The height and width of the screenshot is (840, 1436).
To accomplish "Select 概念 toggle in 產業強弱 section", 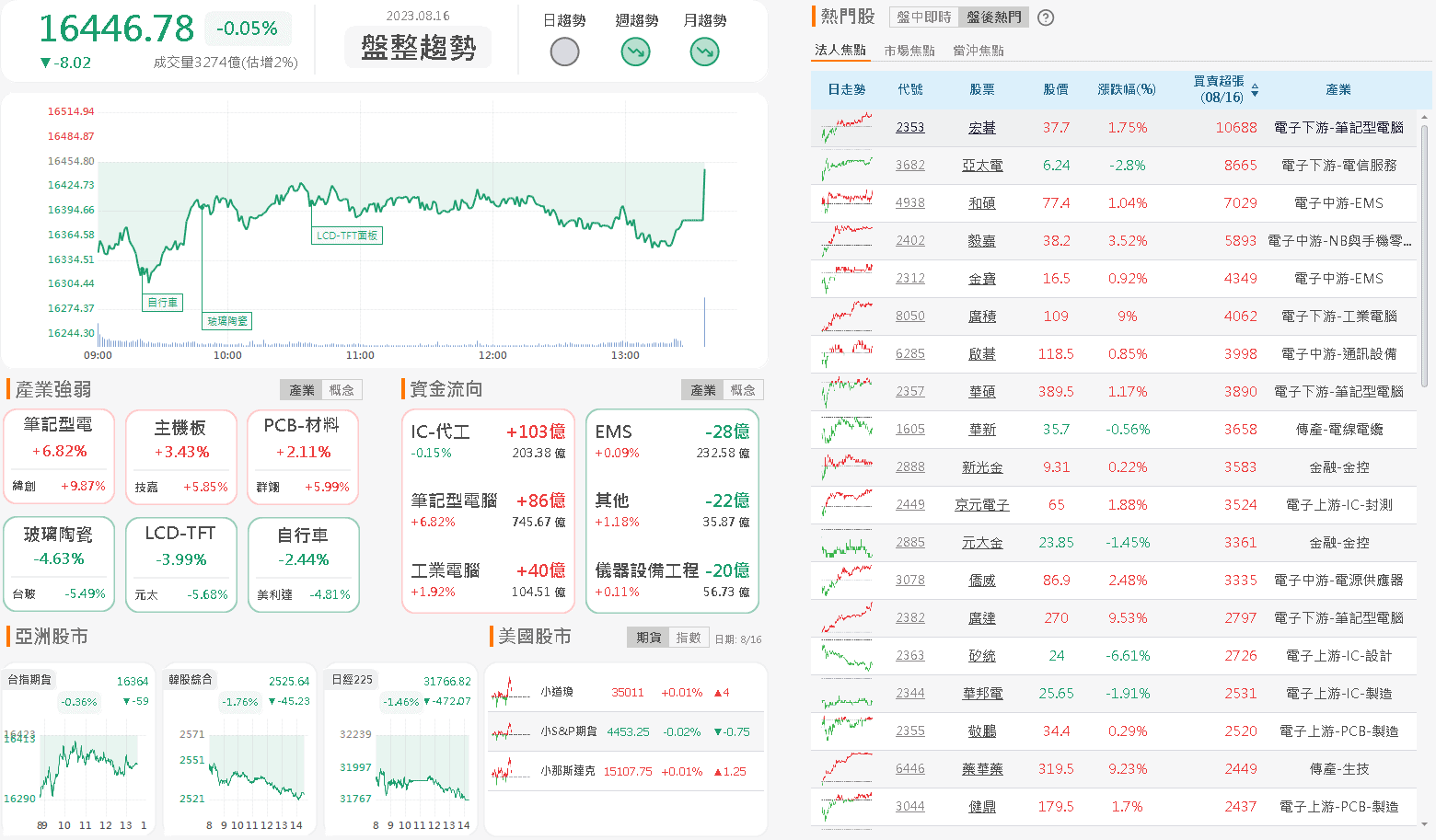I will (x=342, y=390).
